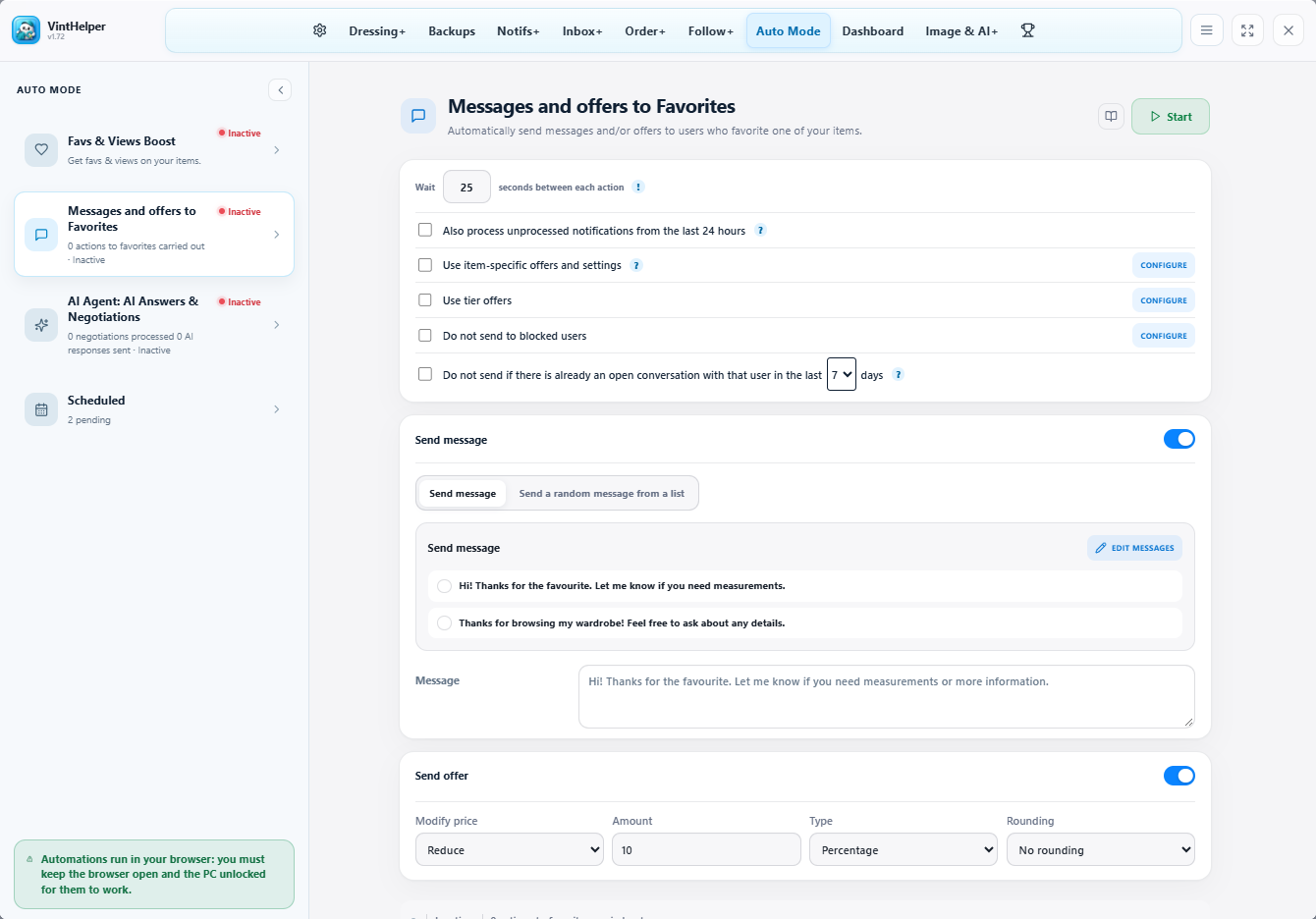Enable processing unprocessed notifications from last 24 hours

(x=425, y=230)
